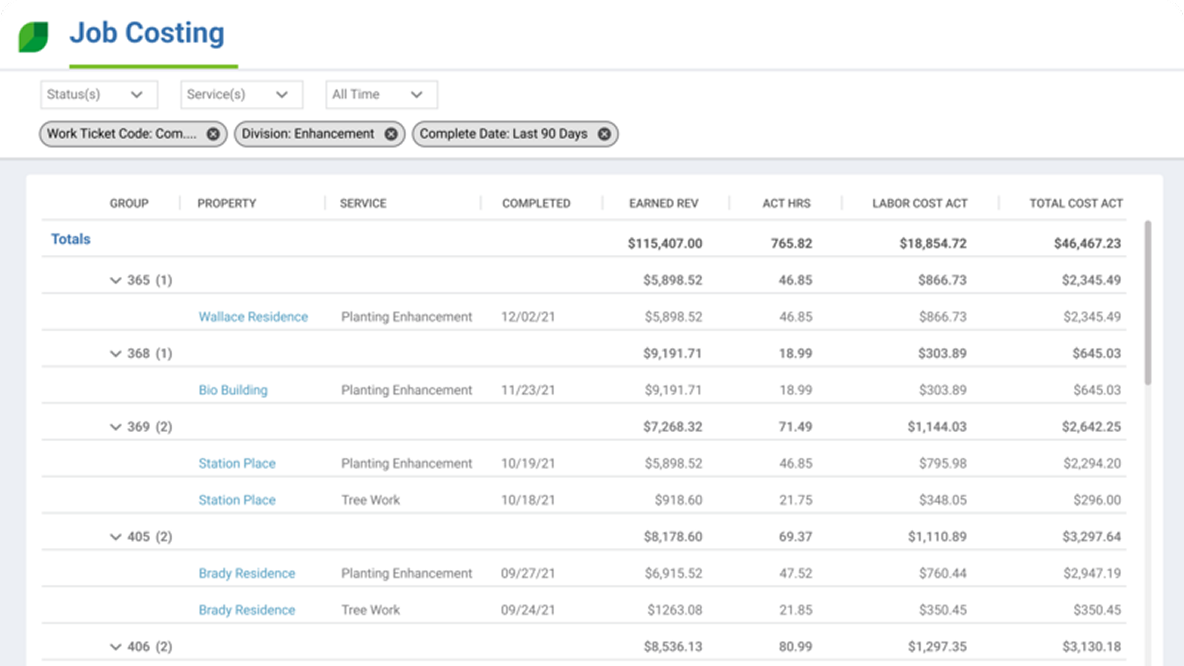Open the All Time date range dropdown
This screenshot has height=666, width=1184.
(x=381, y=95)
